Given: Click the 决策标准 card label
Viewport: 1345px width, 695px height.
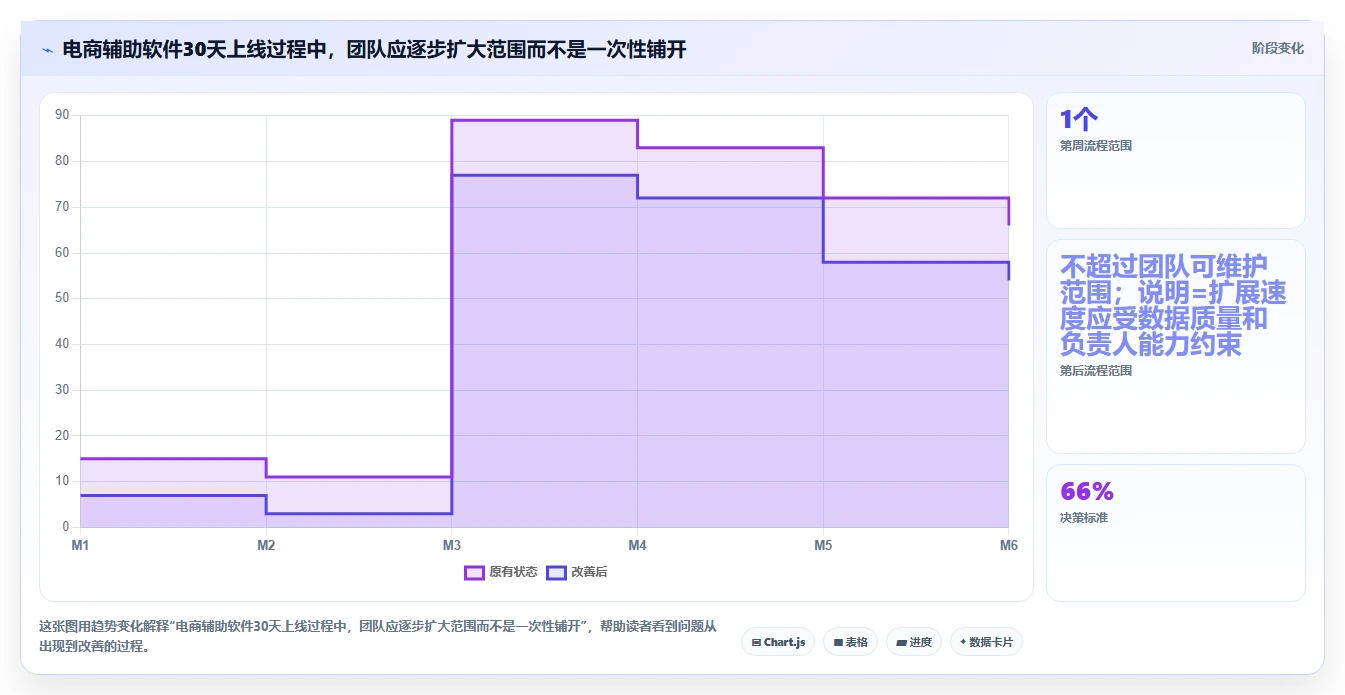Looking at the screenshot, I should [1084, 518].
